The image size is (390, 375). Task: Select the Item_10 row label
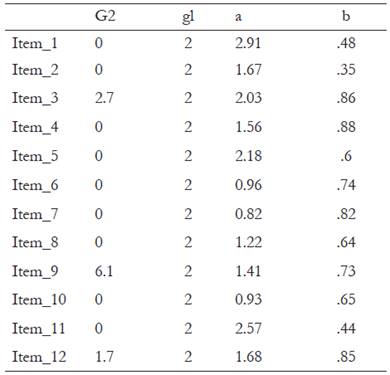coord(39,300)
